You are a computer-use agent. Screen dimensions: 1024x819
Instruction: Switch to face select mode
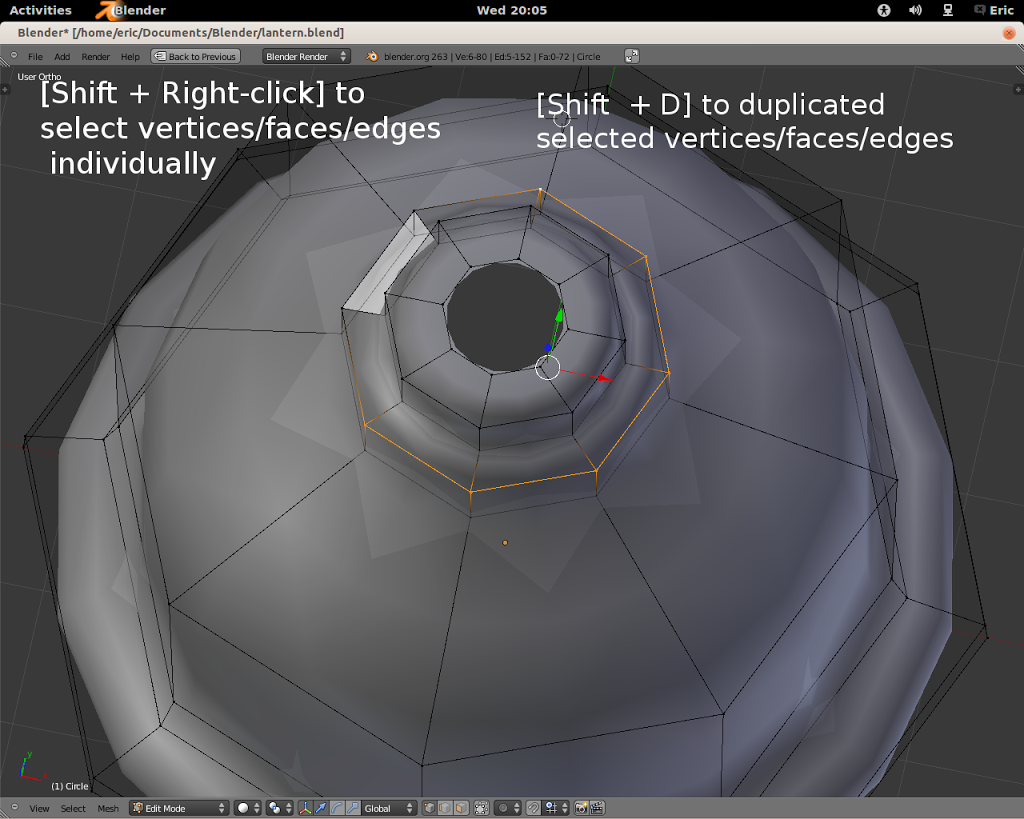459,808
